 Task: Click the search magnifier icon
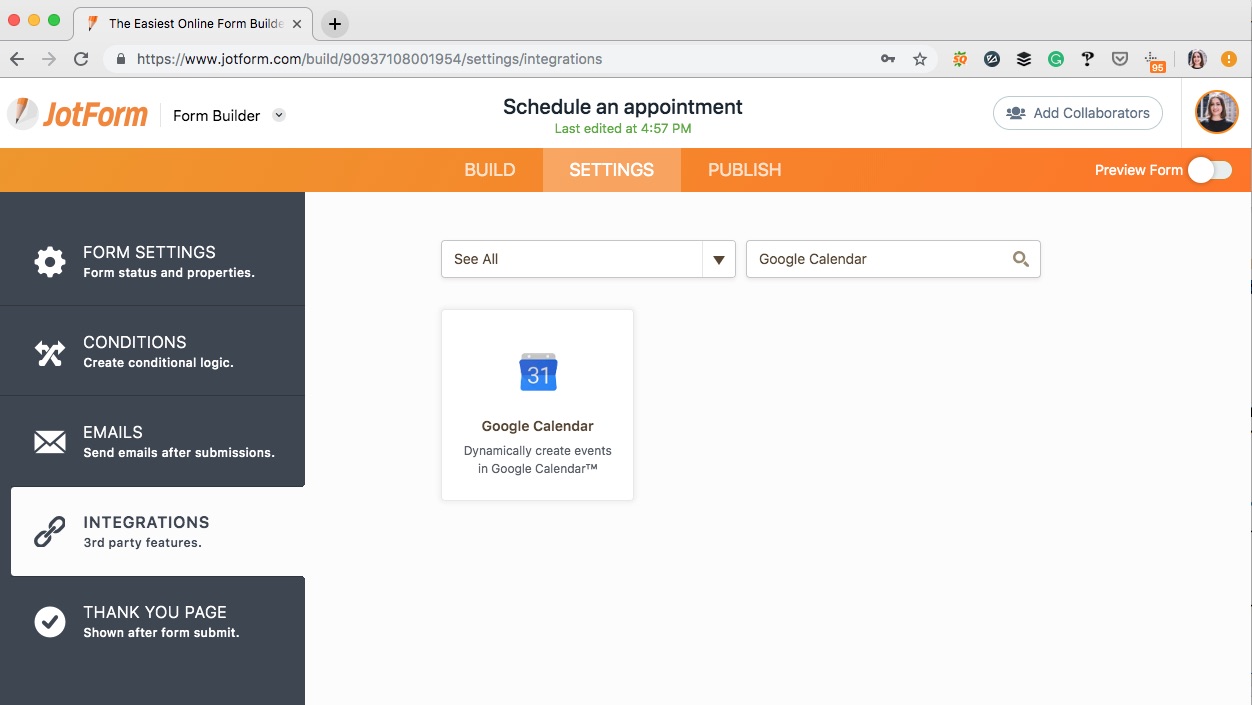(x=1021, y=259)
